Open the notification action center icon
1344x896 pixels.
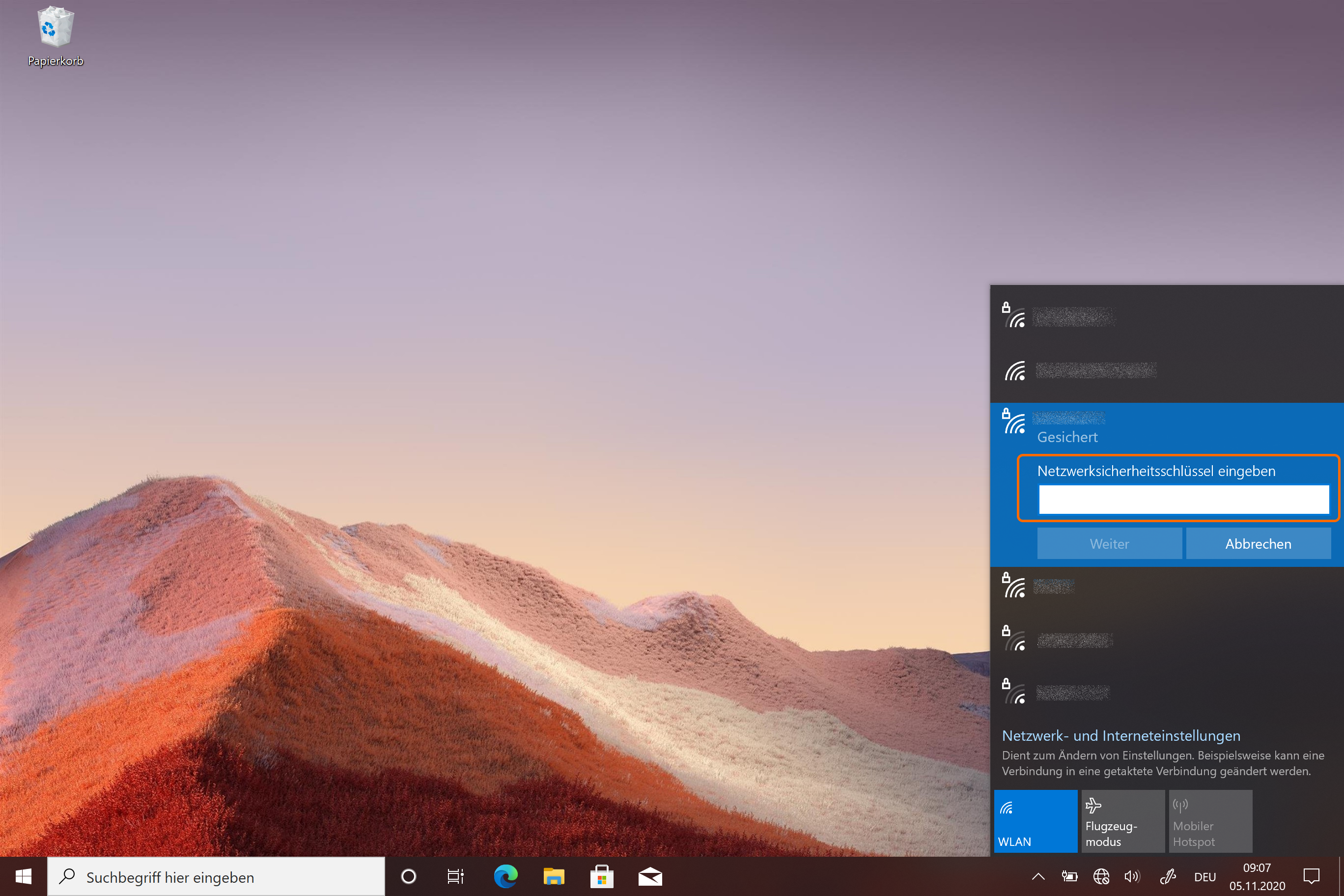point(1311,876)
